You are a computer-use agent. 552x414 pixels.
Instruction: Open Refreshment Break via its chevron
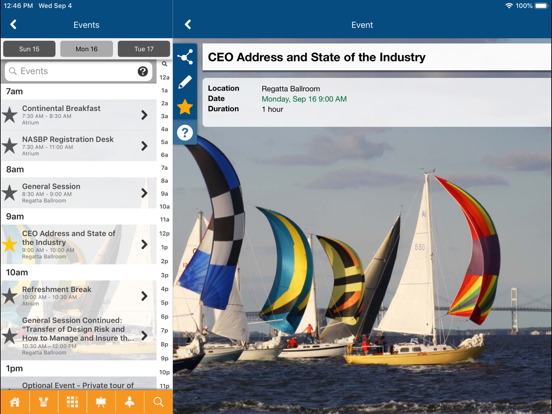click(144, 296)
